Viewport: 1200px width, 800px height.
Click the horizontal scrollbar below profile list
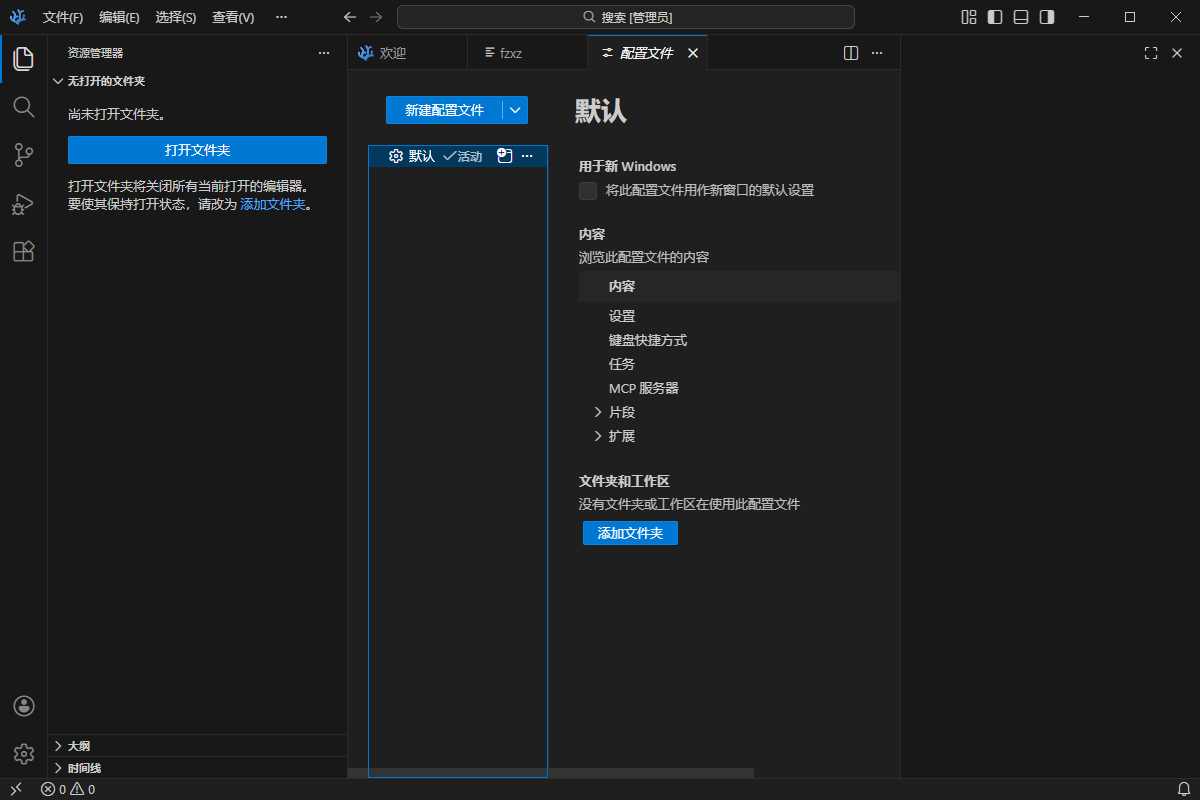(x=550, y=773)
